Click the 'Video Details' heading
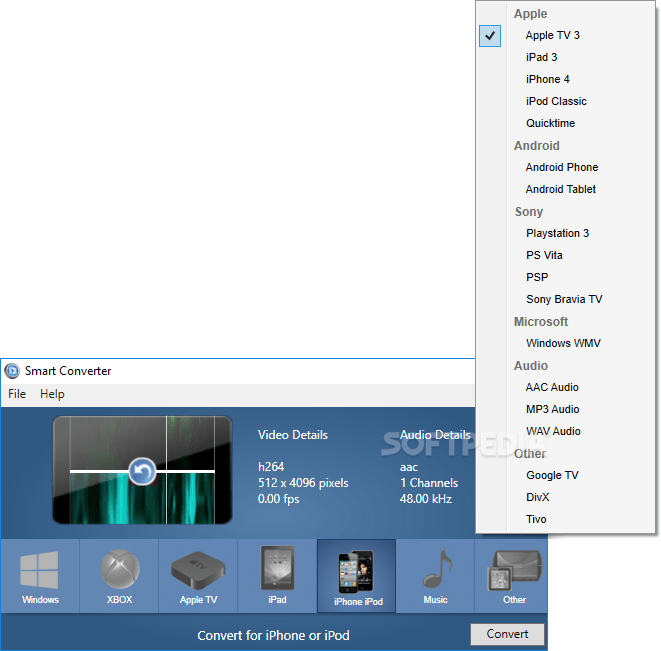Viewport: 661px width, 651px height. (x=293, y=435)
